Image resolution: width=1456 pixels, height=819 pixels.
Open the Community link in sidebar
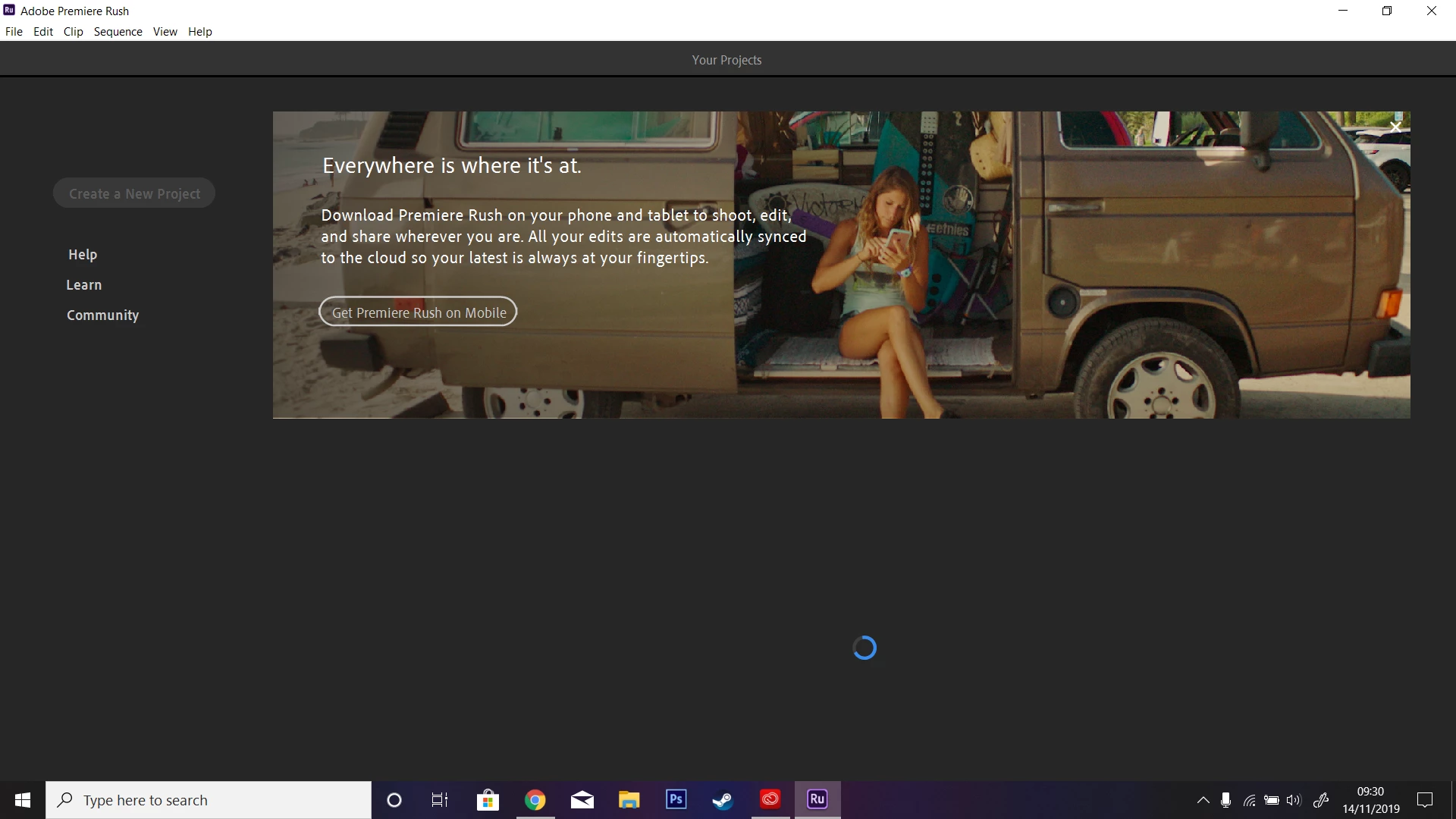[x=102, y=315]
